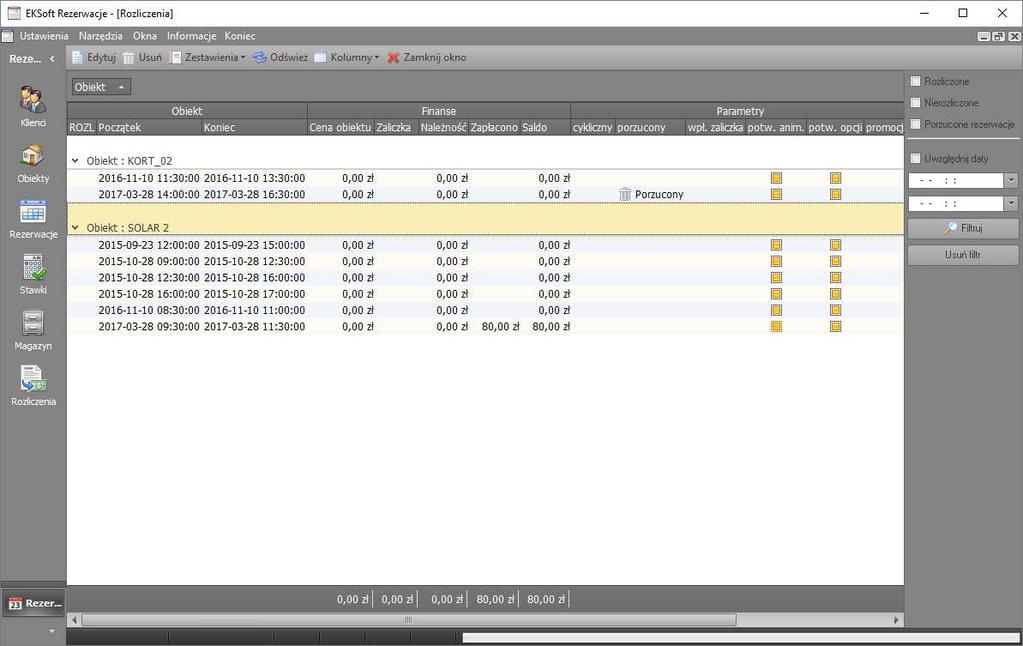Minimize the inner Rozliczenia child window
The image size is (1023, 646).
click(984, 37)
